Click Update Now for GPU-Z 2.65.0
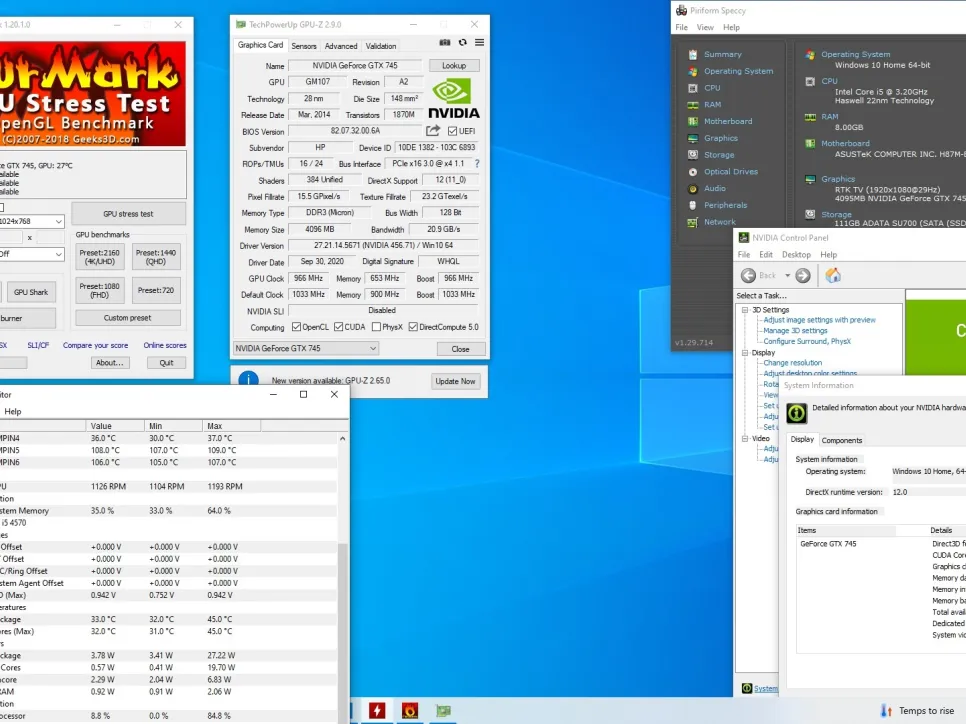 tap(455, 381)
